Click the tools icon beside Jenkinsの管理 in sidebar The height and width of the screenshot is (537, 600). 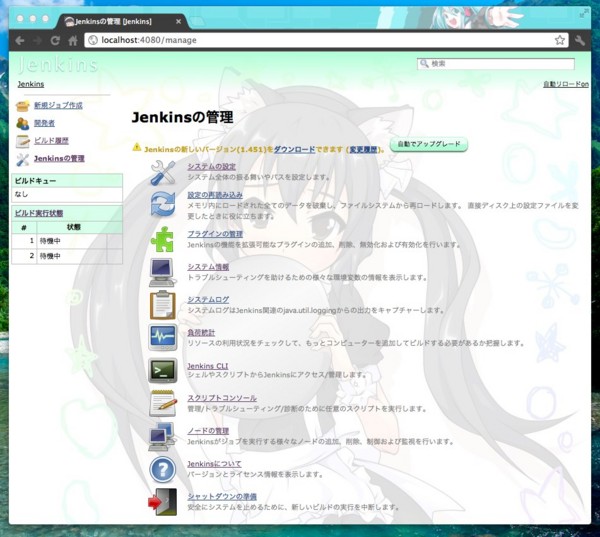click(x=23, y=159)
